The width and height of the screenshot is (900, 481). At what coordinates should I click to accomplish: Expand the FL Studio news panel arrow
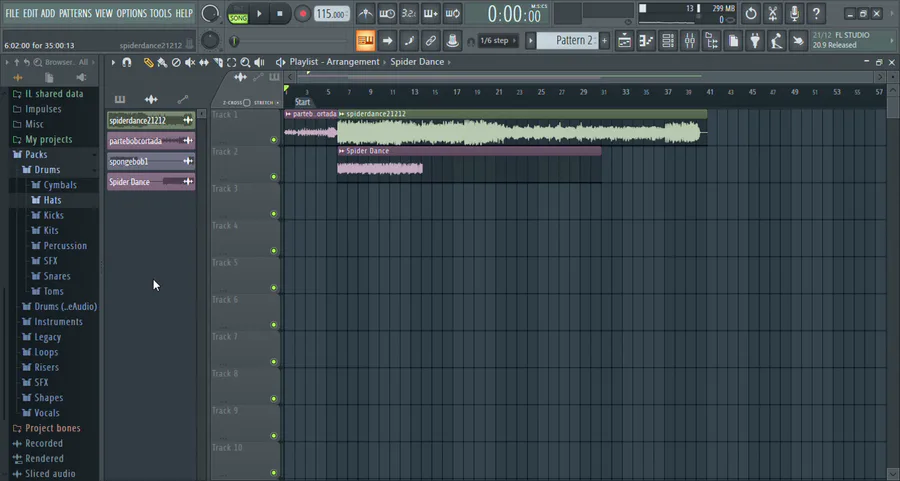(891, 41)
